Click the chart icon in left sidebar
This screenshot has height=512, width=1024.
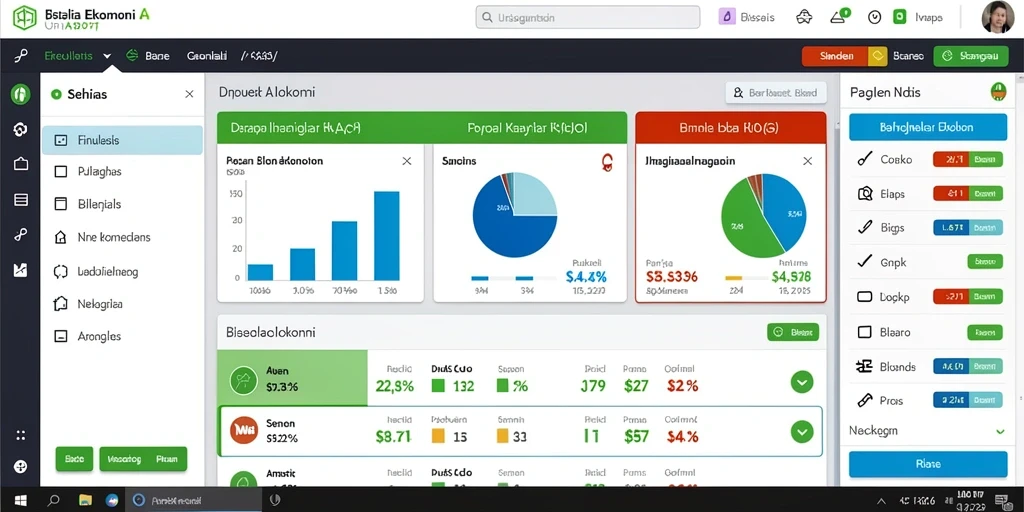[20, 269]
